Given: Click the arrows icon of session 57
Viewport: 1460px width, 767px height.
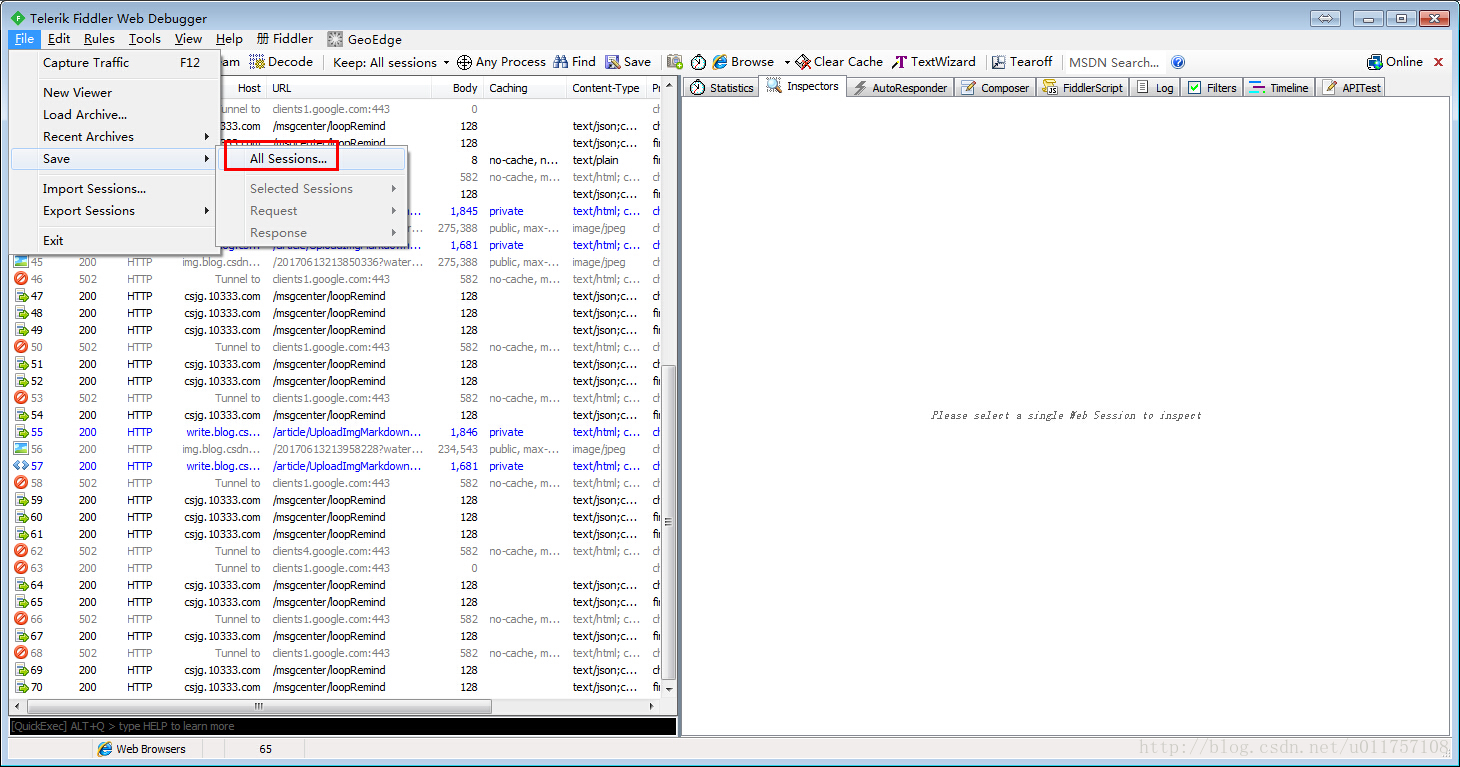Looking at the screenshot, I should point(21,466).
